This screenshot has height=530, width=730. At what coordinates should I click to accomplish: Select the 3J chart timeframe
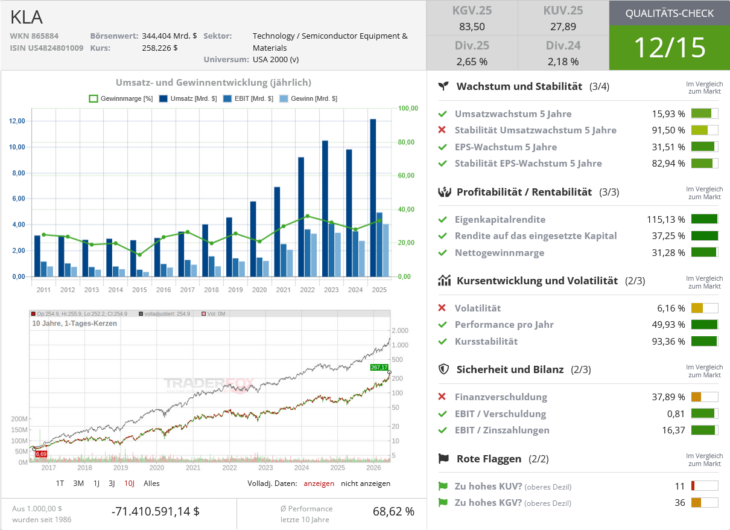tap(112, 483)
